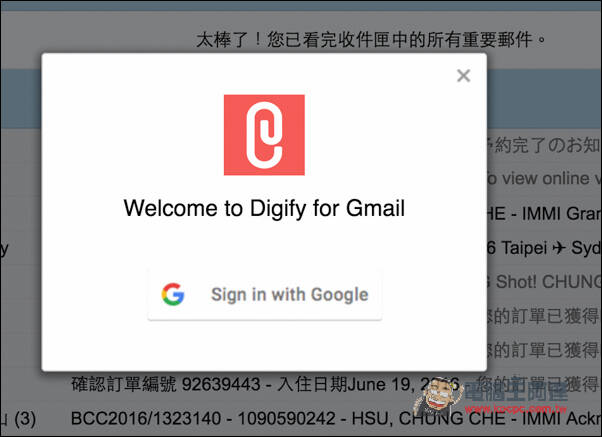The image size is (602, 437).
Task: Click the Google G logo icon
Action: [173, 295]
